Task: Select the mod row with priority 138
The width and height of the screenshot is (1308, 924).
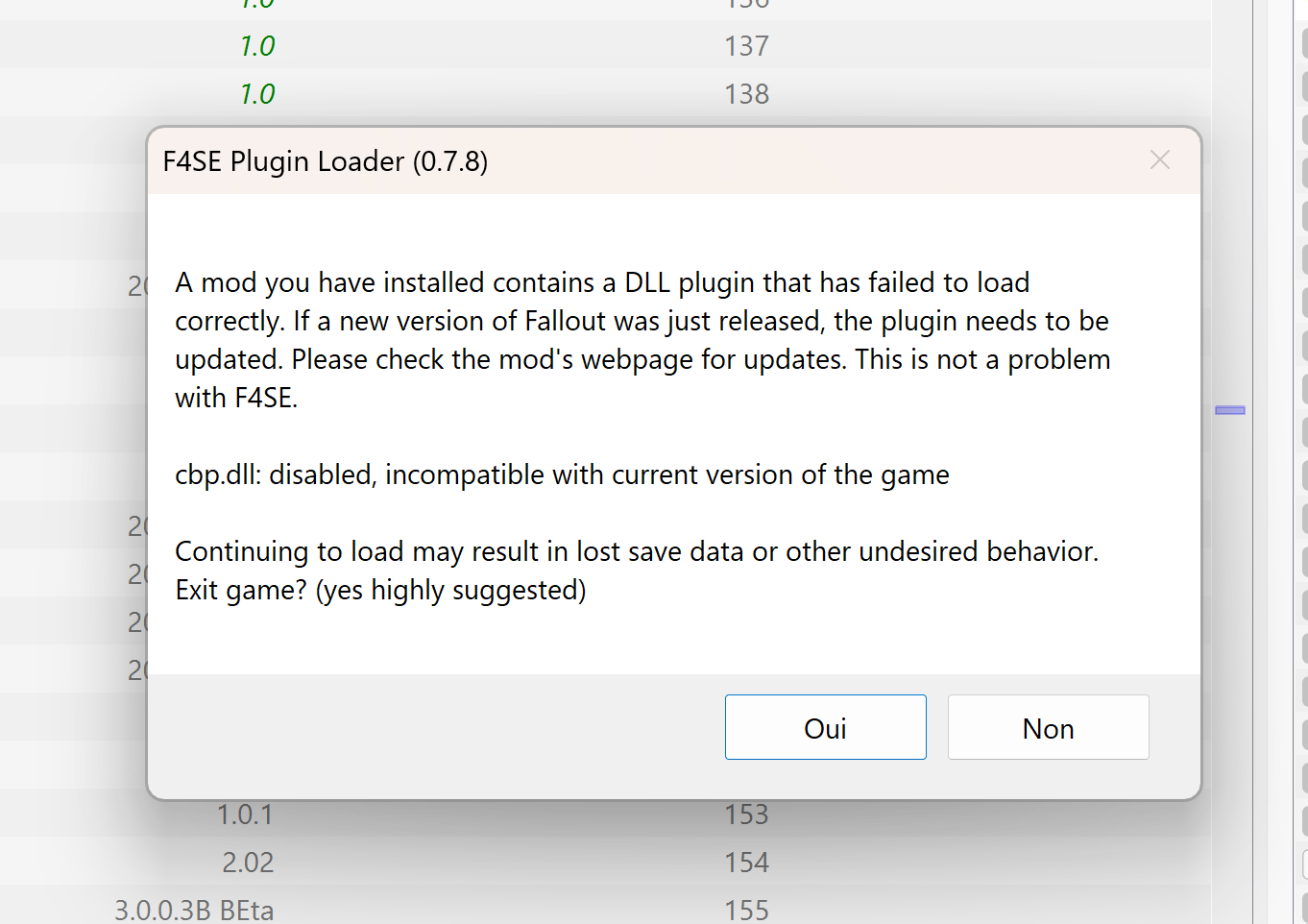Action: 605,93
